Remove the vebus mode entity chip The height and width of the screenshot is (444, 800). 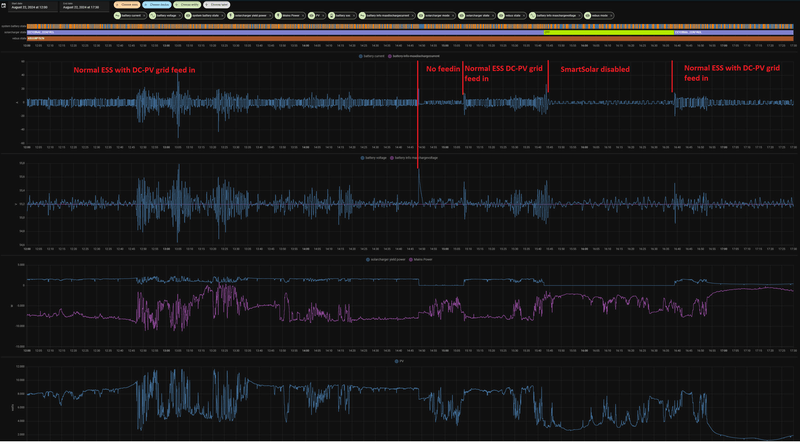pos(611,16)
